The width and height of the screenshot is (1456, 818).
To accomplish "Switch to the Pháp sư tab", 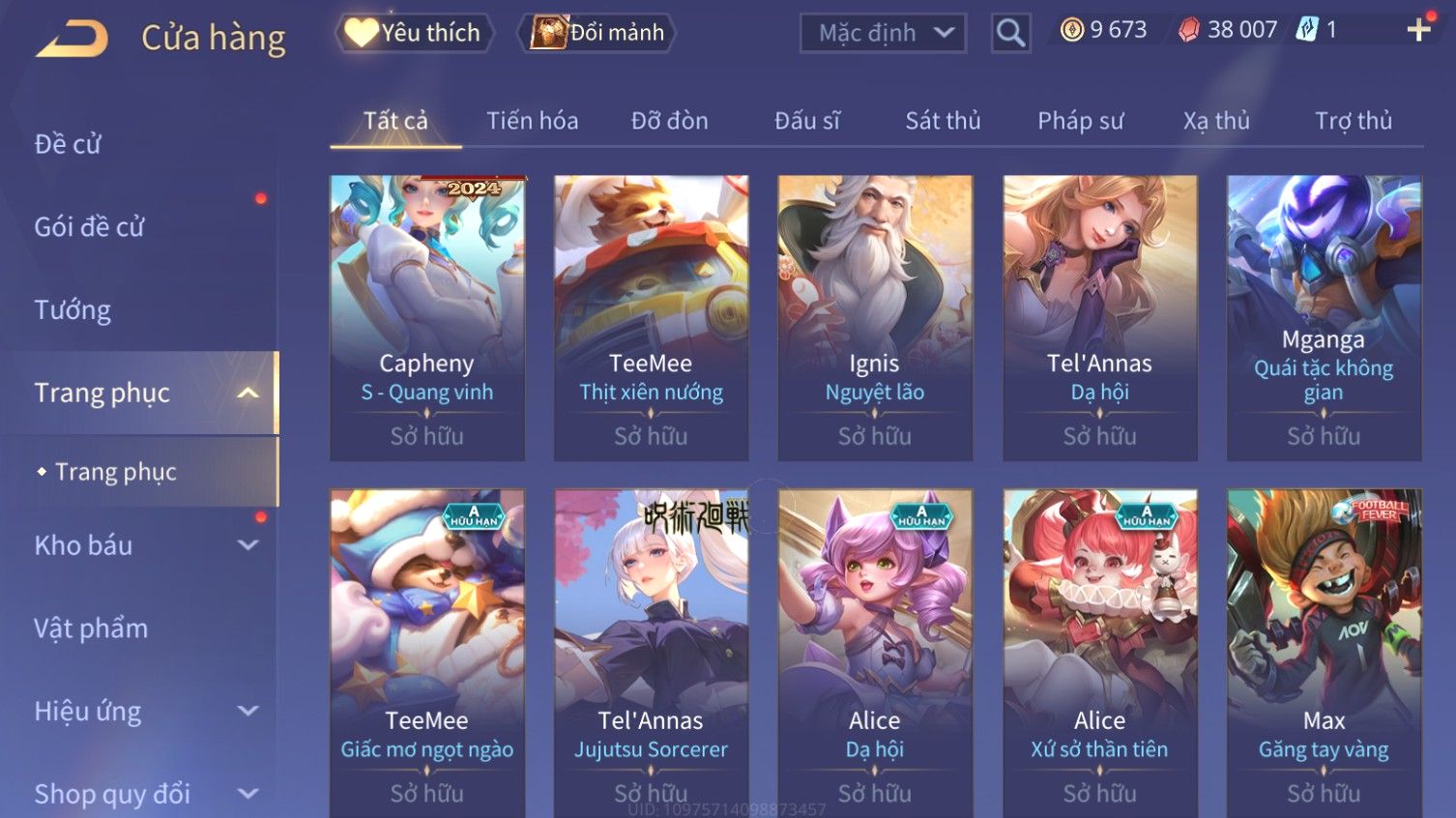I will pos(1081,121).
